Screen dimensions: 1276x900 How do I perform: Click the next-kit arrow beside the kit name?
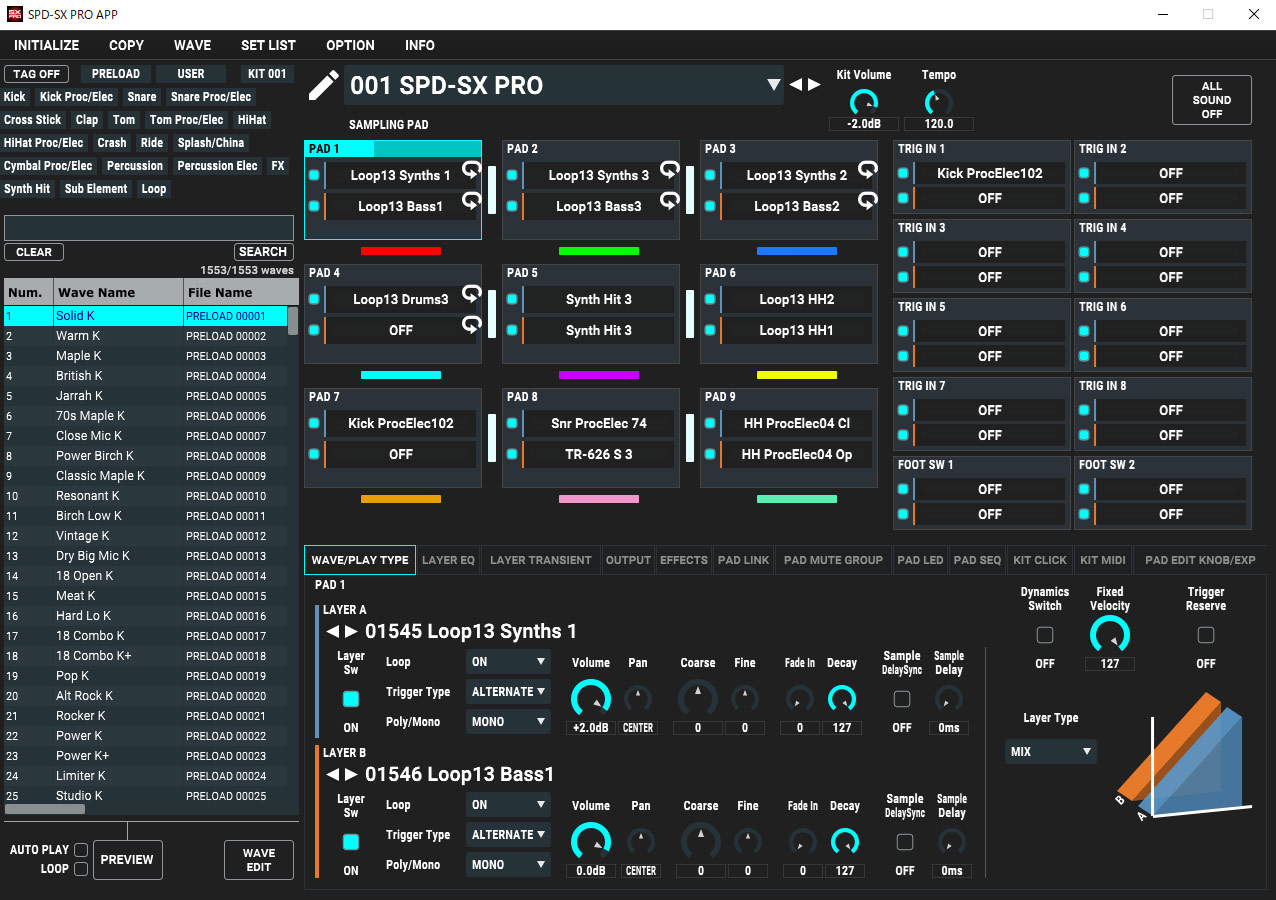[x=812, y=84]
